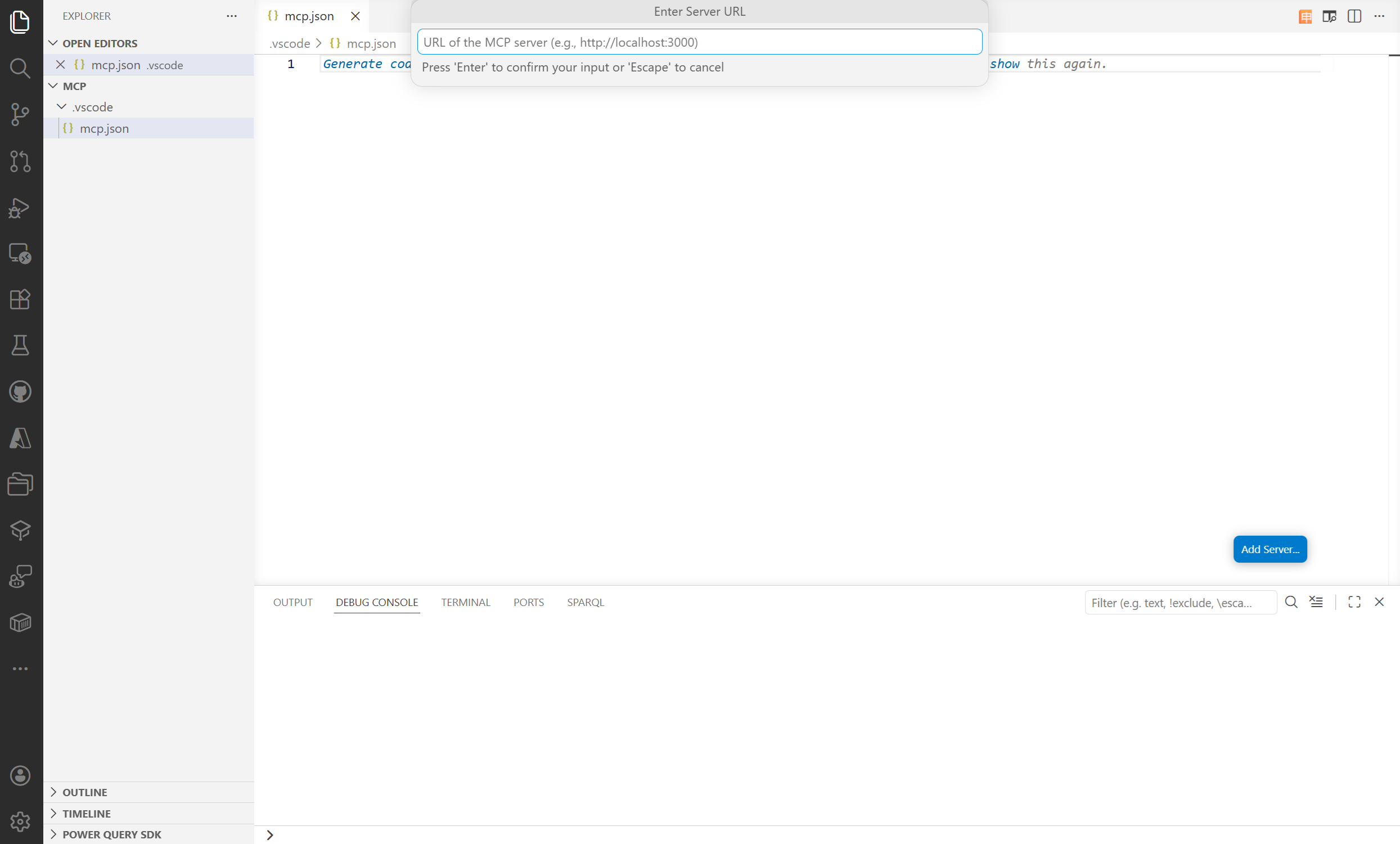Open the Remote Explorer view

pyautogui.click(x=20, y=253)
